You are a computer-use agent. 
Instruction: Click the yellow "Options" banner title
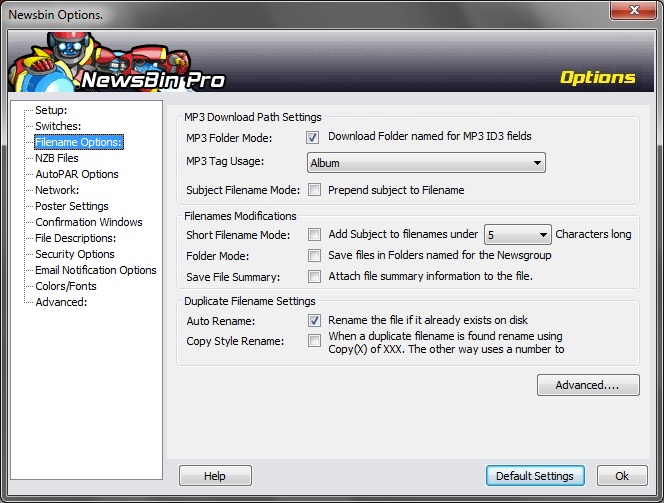[x=598, y=77]
